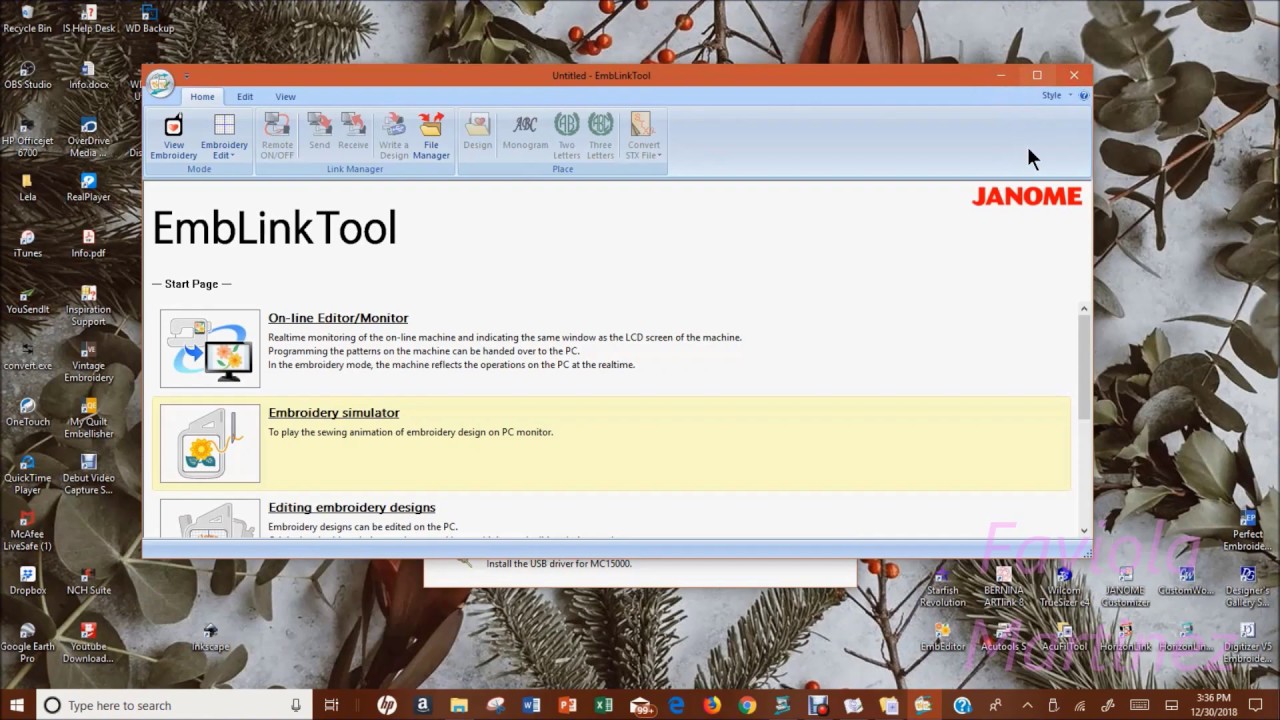
Task: Select the Info.pdf desktop icon
Action: tap(88, 244)
